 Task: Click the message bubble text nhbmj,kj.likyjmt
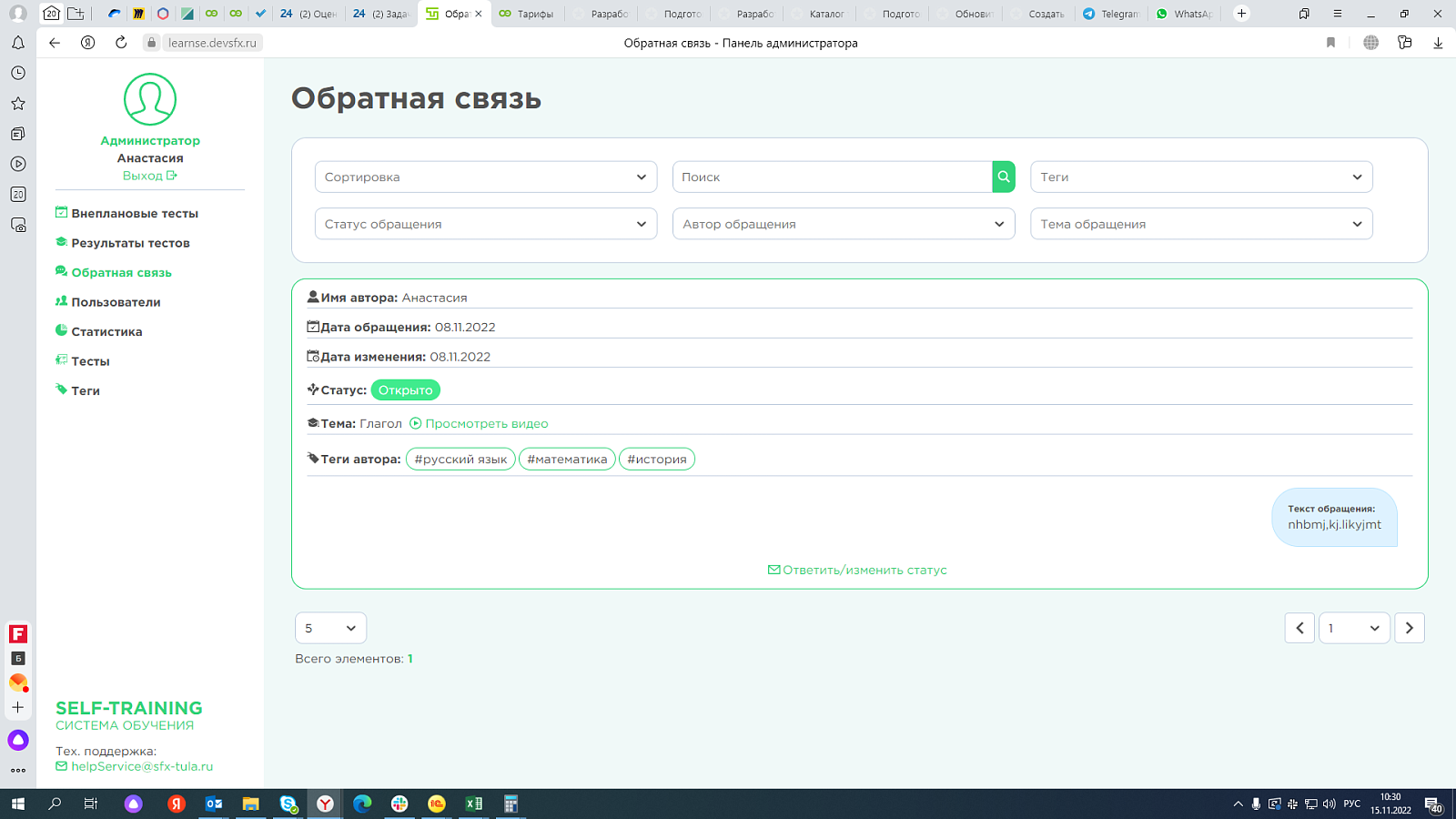click(x=1334, y=524)
